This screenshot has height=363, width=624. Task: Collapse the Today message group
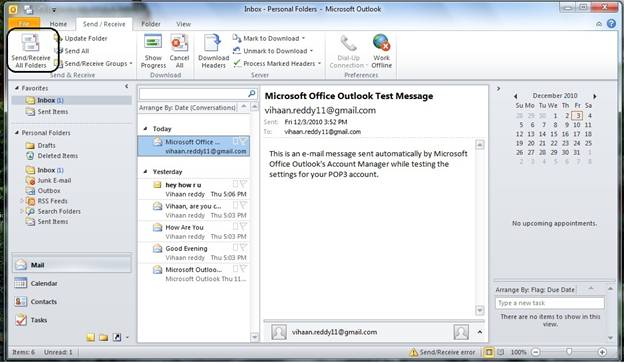pyautogui.click(x=145, y=129)
